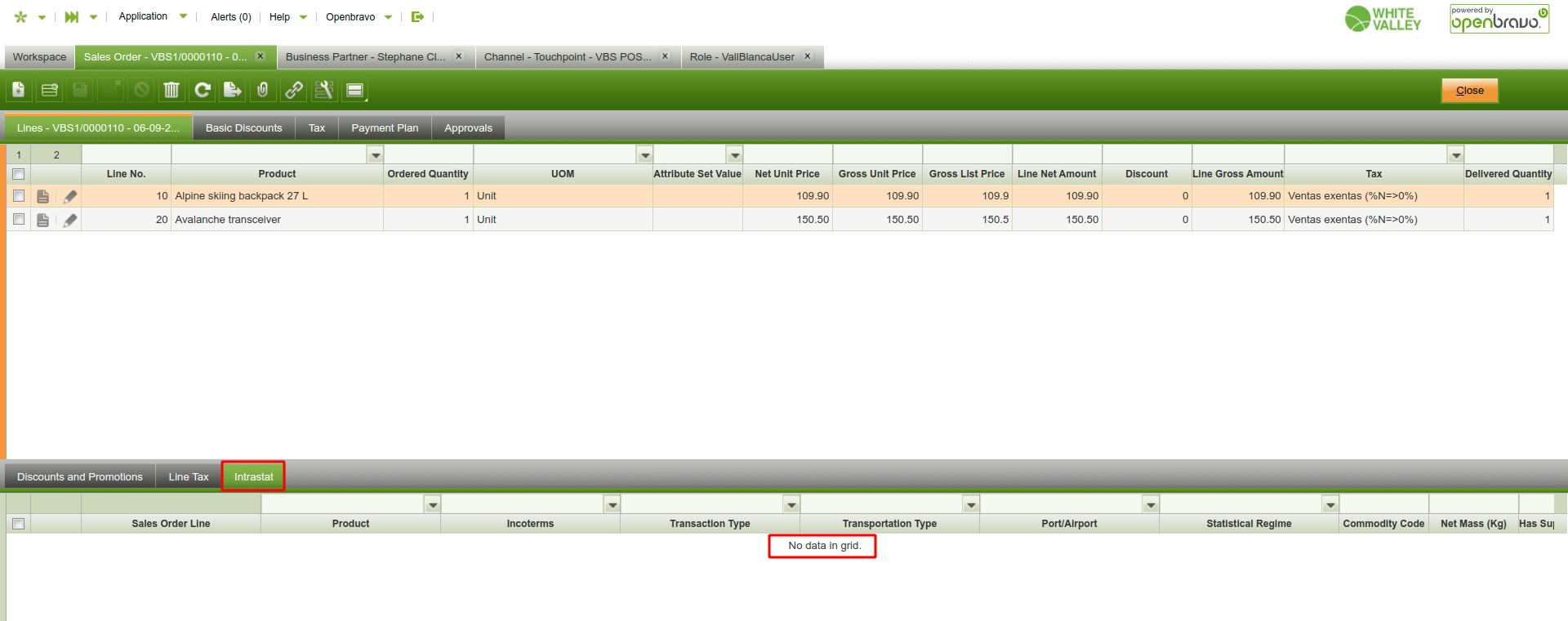
Task: Open form view icon for Alpine skiing backpack
Action: click(43, 196)
